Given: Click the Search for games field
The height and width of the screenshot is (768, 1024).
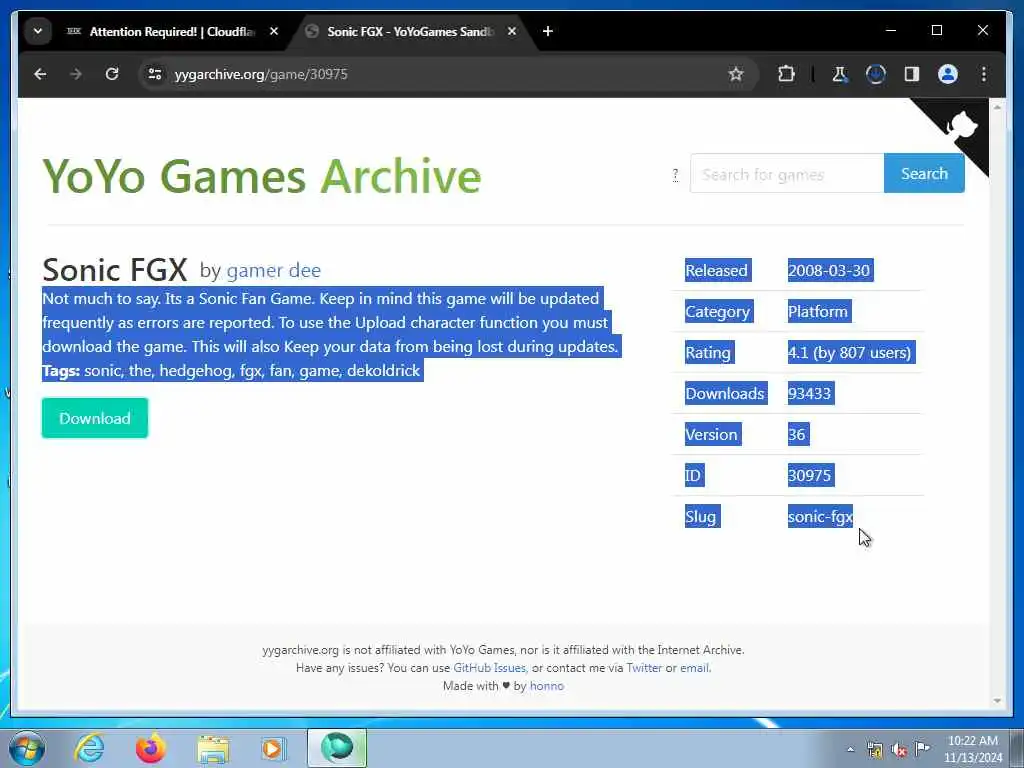Looking at the screenshot, I should (786, 174).
